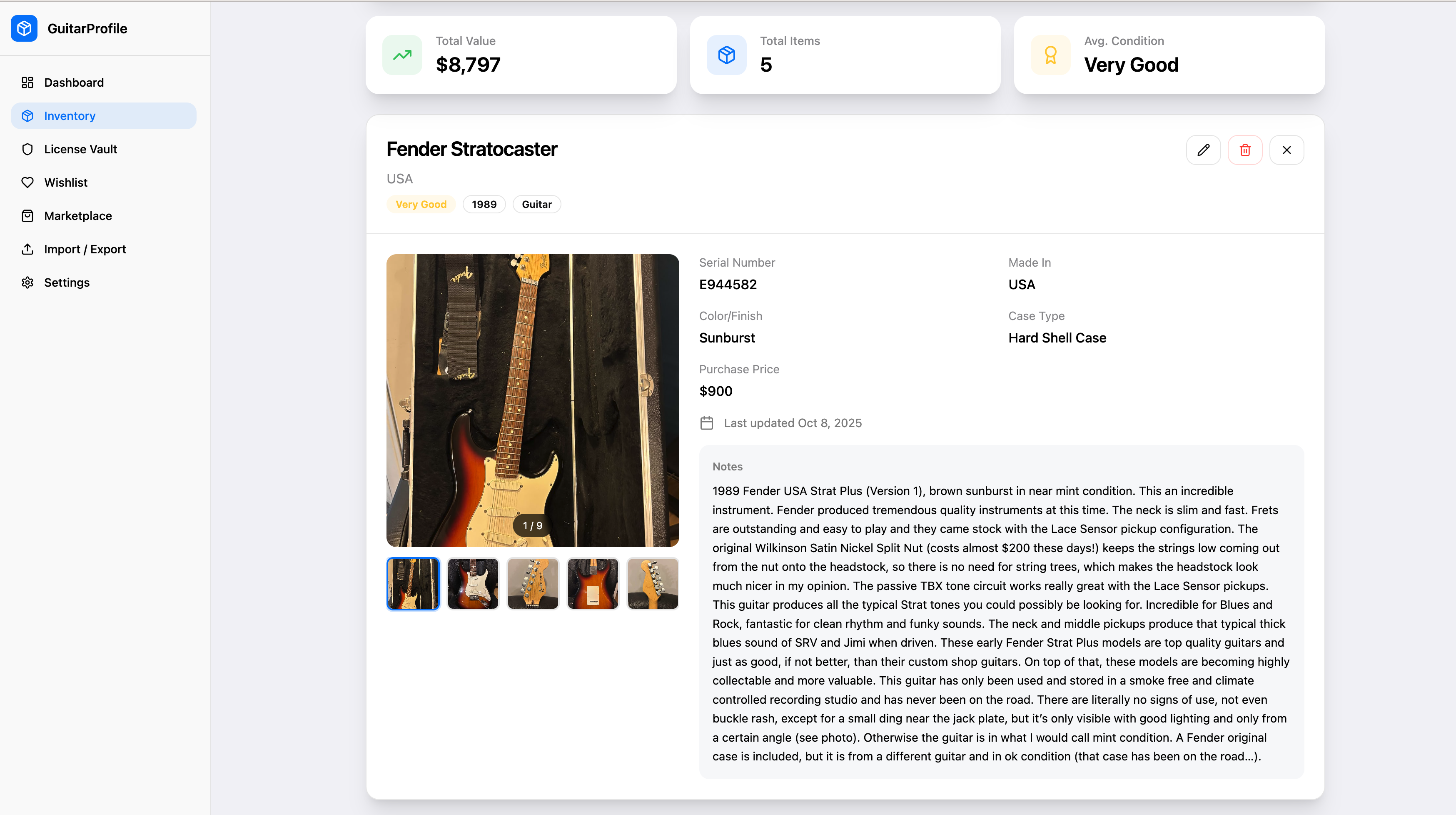Screen dimensions: 1456x815
Task: Click the Total Value trend icon
Action: point(402,55)
